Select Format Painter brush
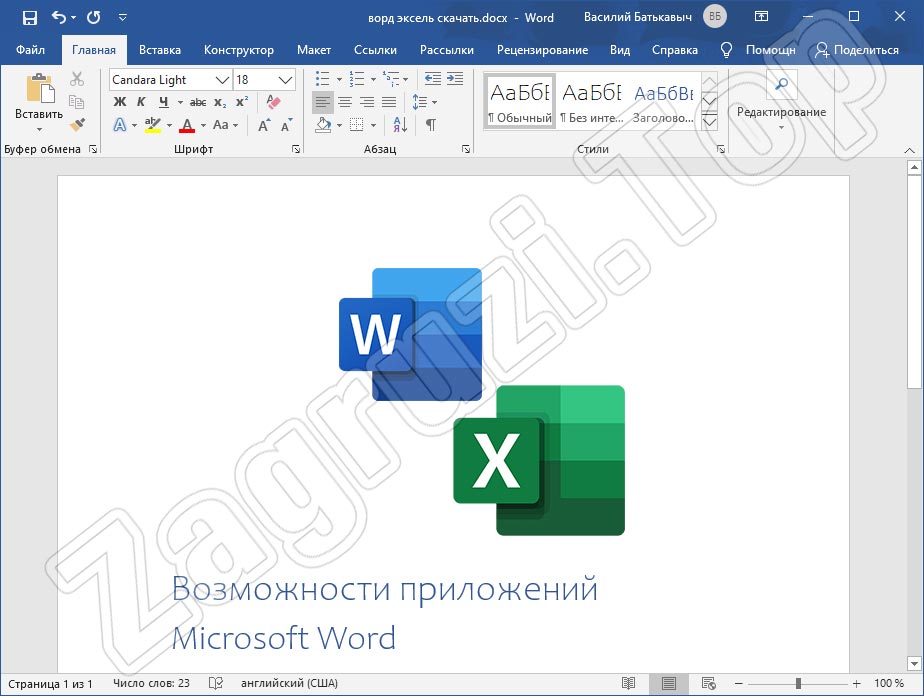The height and width of the screenshot is (696, 924). point(77,124)
